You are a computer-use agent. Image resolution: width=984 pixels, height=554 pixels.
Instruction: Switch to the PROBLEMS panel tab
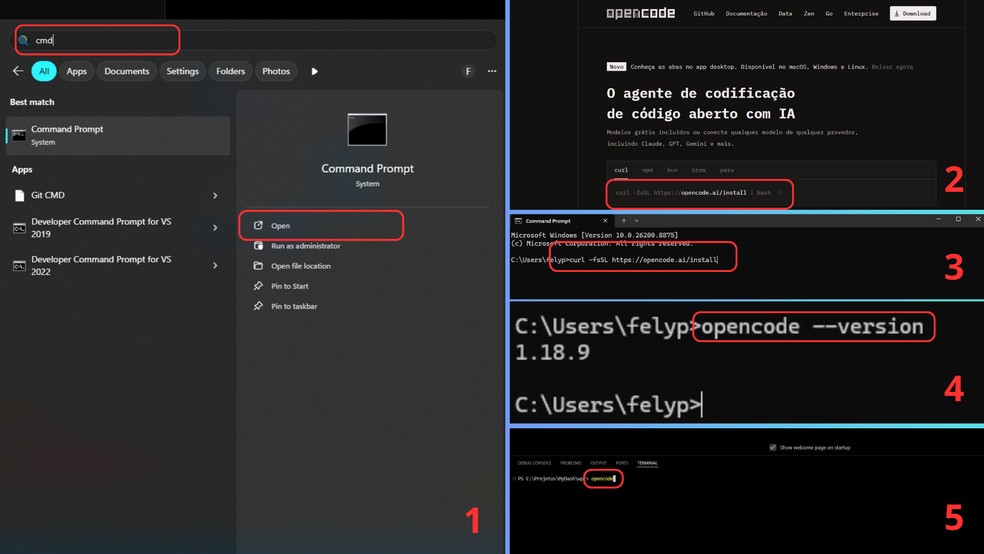pos(570,463)
